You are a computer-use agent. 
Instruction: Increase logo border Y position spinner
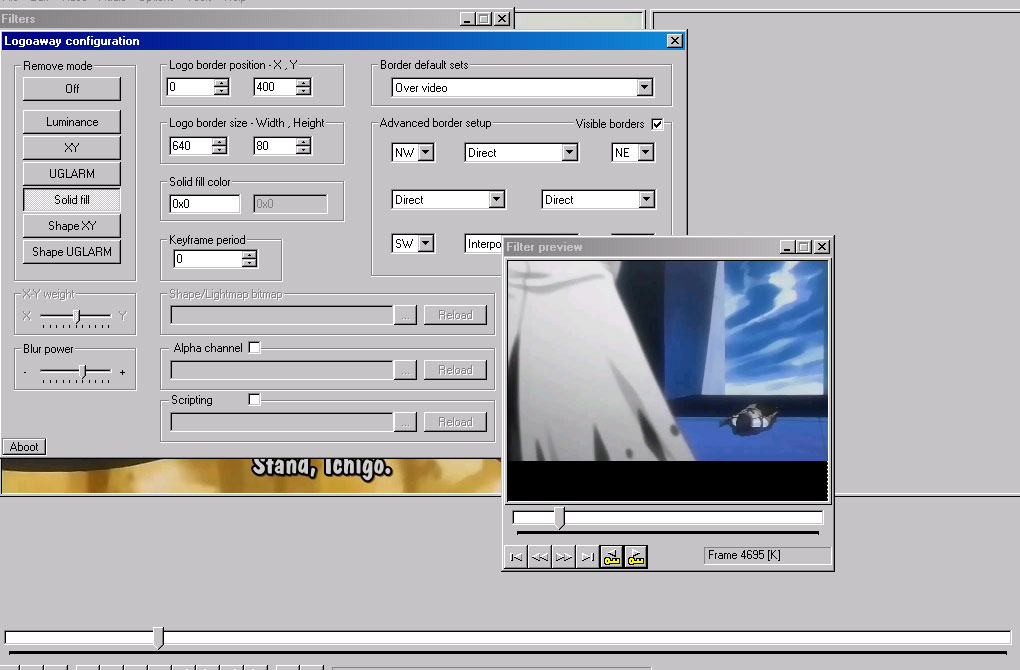point(304,83)
